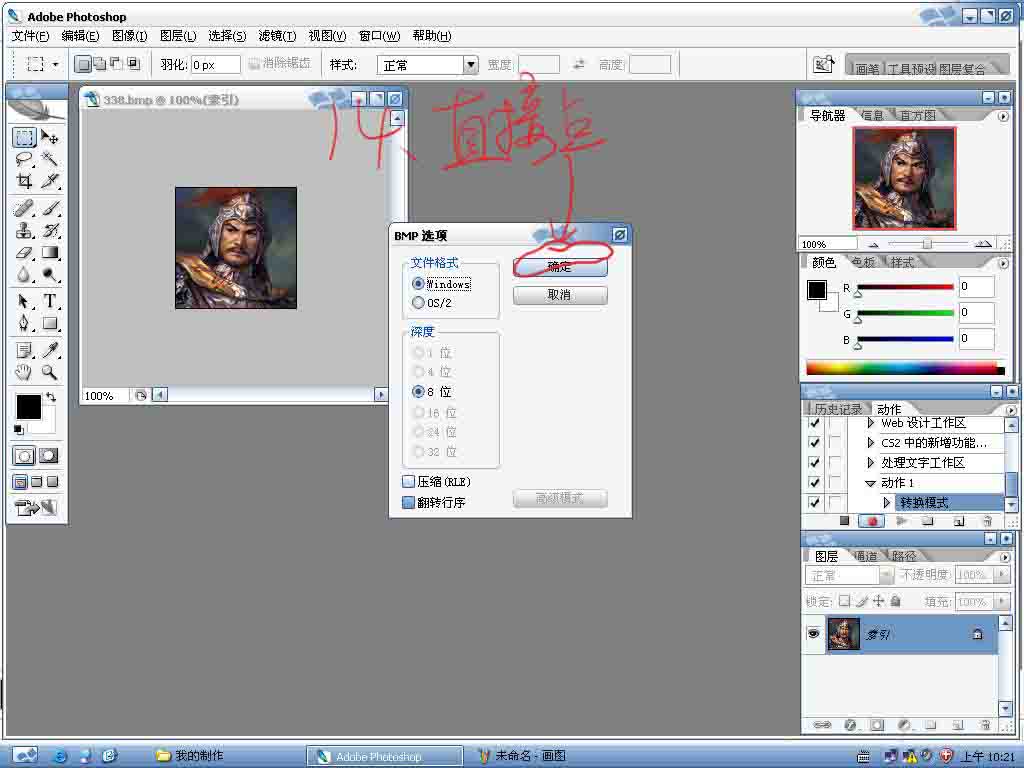
Task: Switch to the 通道 tab
Action: pyautogui.click(x=866, y=556)
